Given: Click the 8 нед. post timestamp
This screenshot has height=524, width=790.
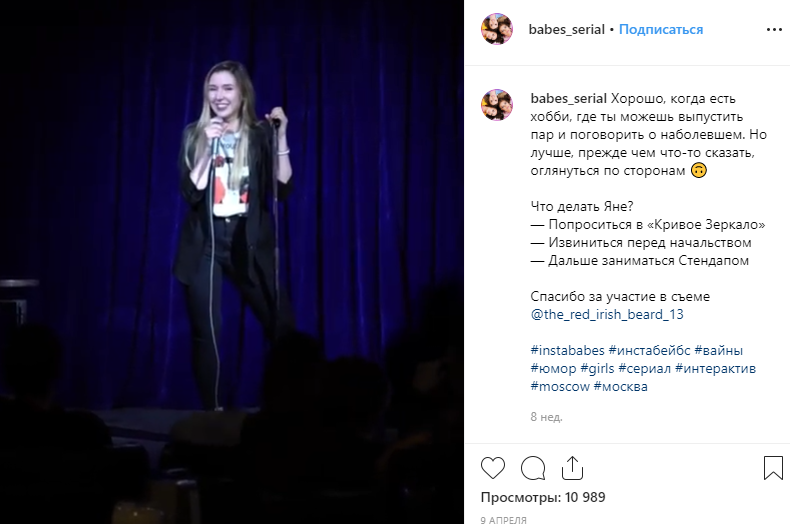Looking at the screenshot, I should pyautogui.click(x=546, y=417).
